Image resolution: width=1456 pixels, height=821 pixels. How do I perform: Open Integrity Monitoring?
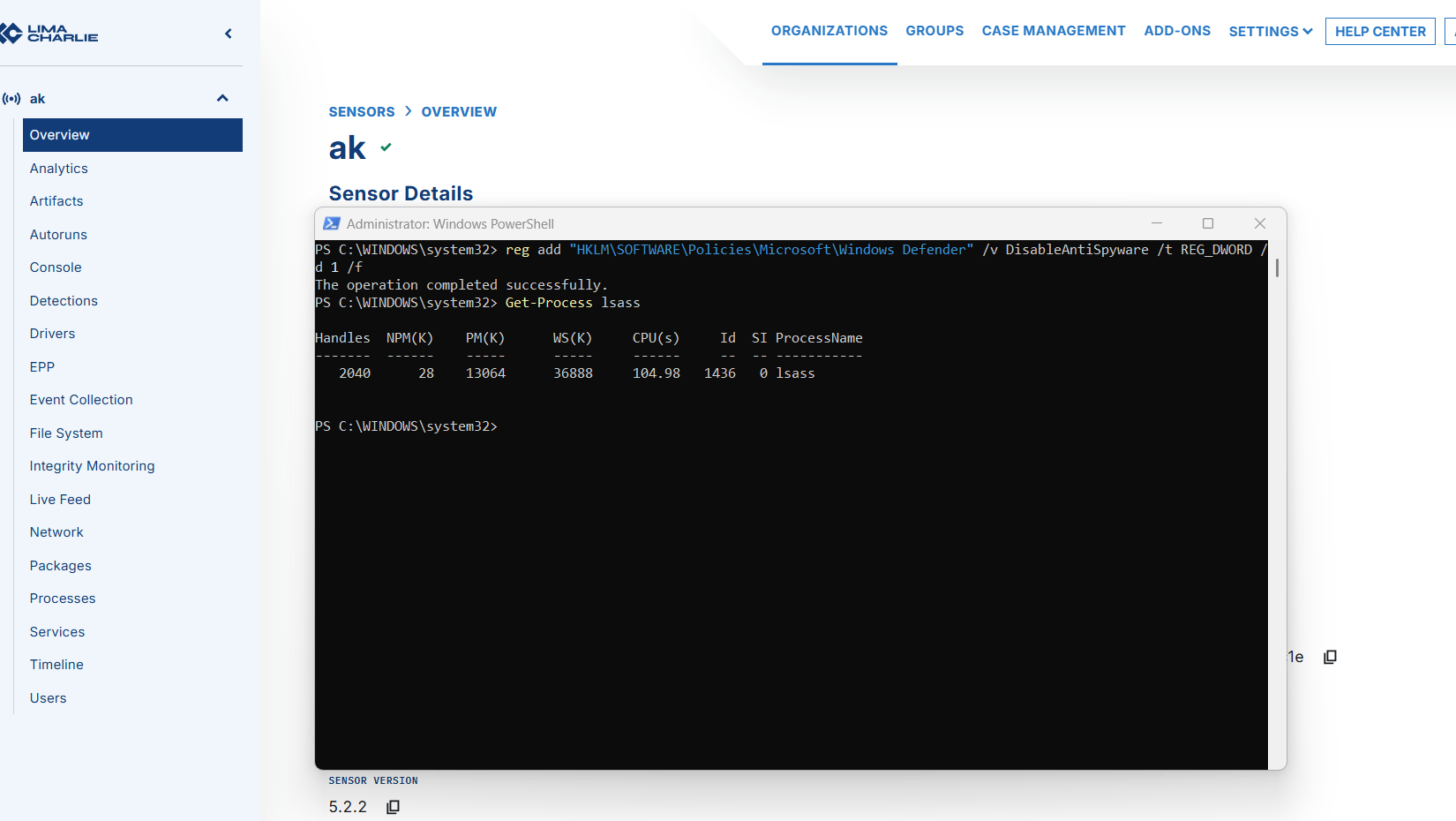point(92,466)
